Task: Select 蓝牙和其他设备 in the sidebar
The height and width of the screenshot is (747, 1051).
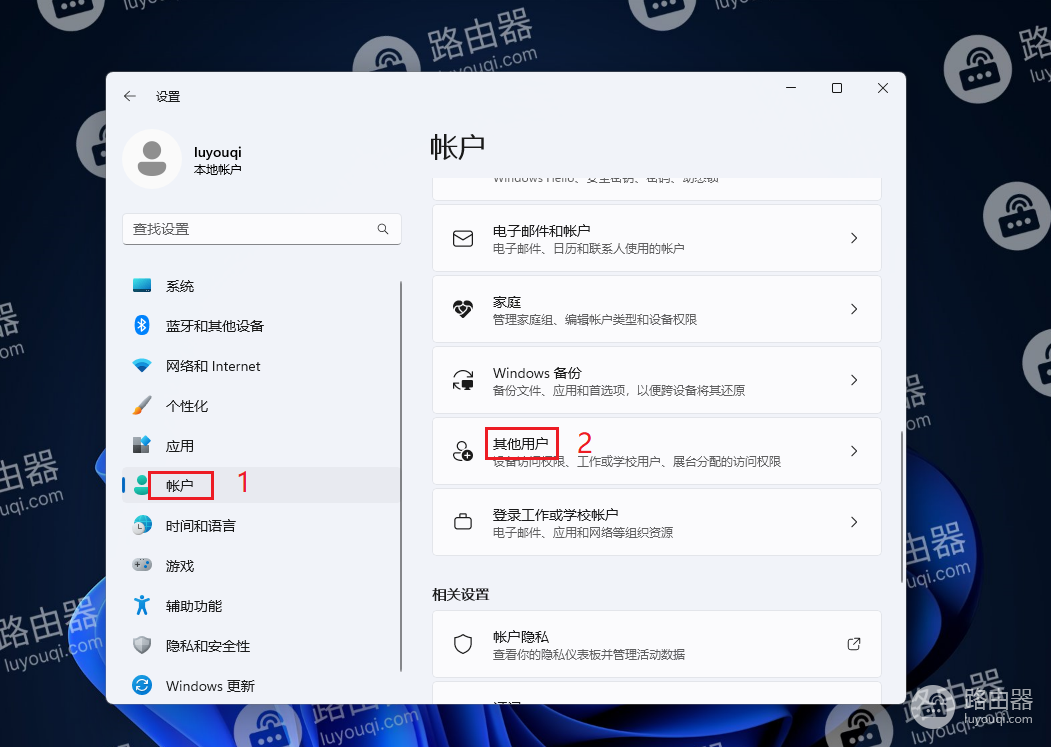Action: pyautogui.click(x=261, y=326)
